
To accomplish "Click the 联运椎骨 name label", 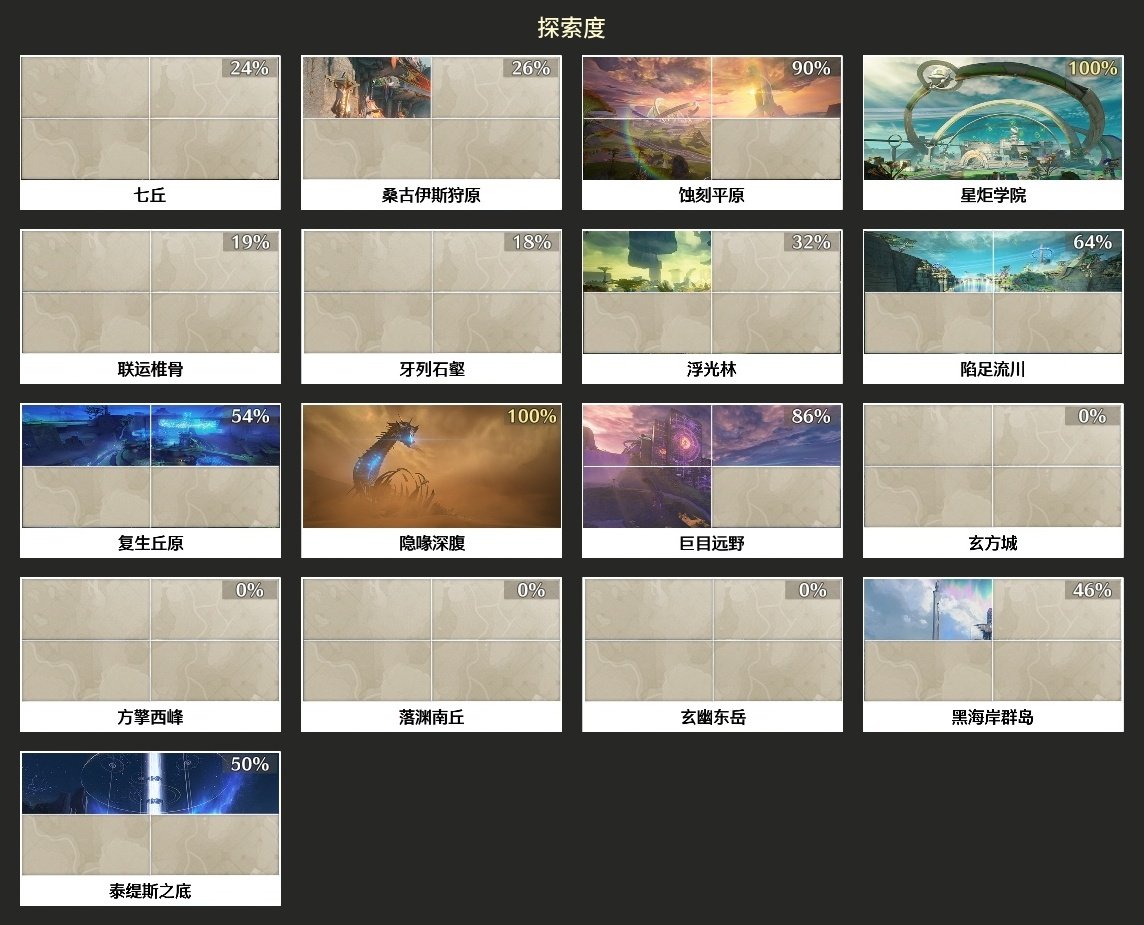I will (x=150, y=369).
